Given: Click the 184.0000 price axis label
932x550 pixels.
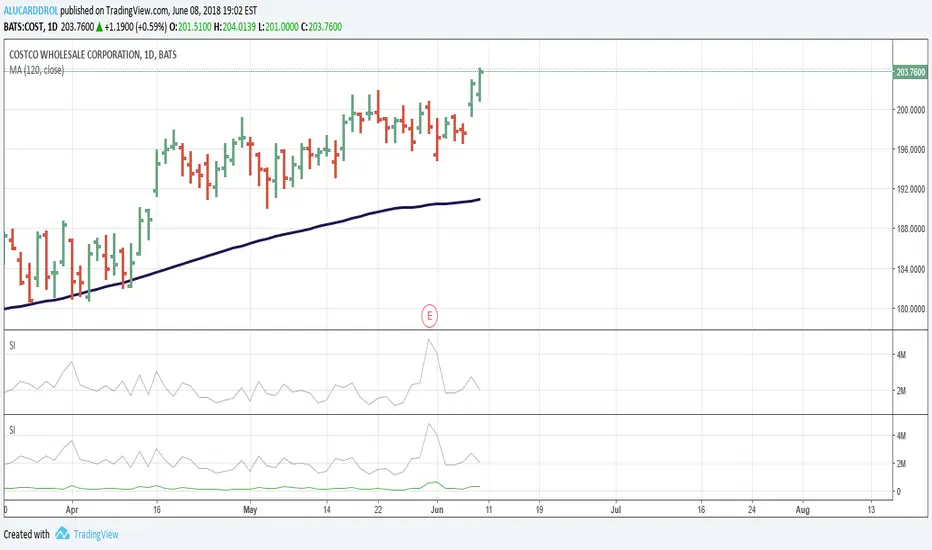Looking at the screenshot, I should (911, 269).
